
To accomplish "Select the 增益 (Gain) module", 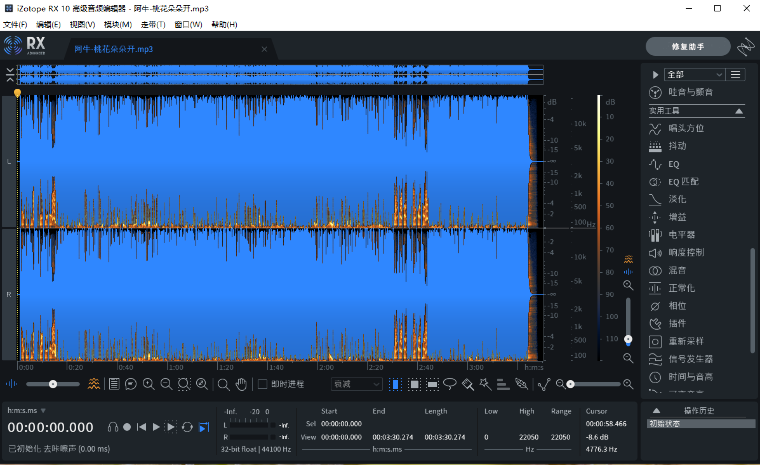I will click(x=676, y=217).
